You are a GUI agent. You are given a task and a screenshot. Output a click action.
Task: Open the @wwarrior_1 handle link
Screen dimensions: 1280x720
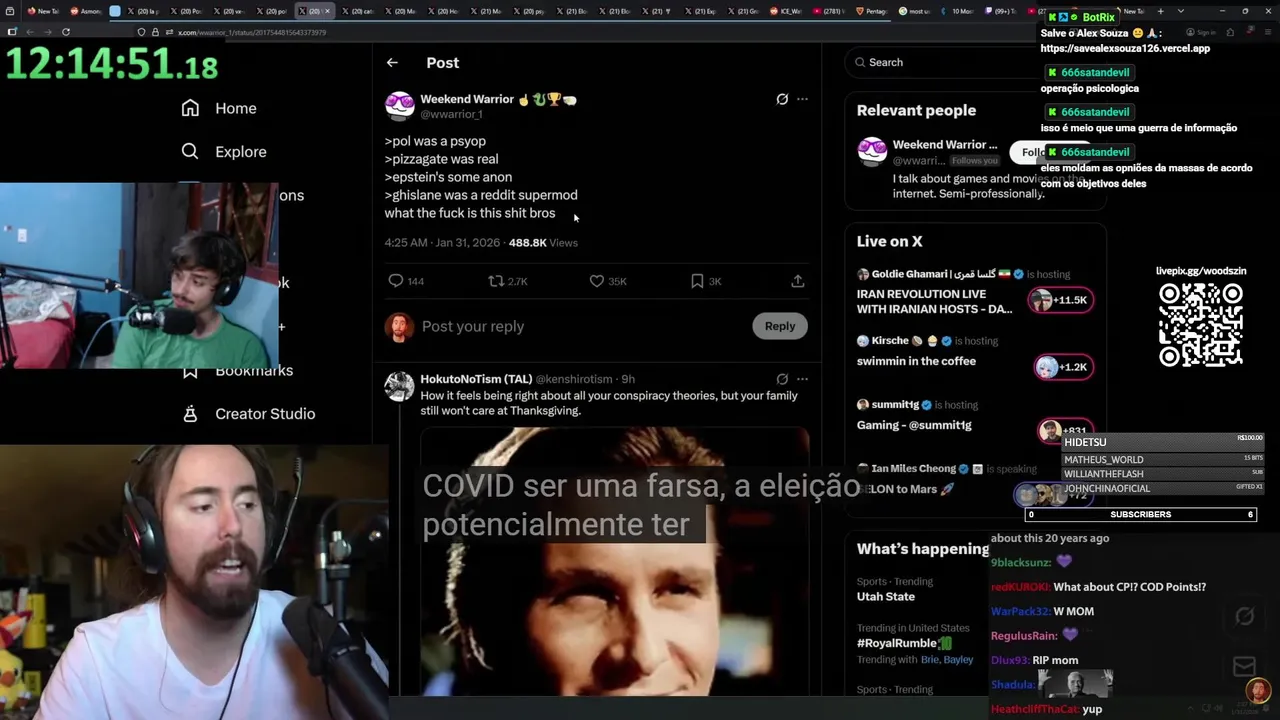[x=451, y=114]
